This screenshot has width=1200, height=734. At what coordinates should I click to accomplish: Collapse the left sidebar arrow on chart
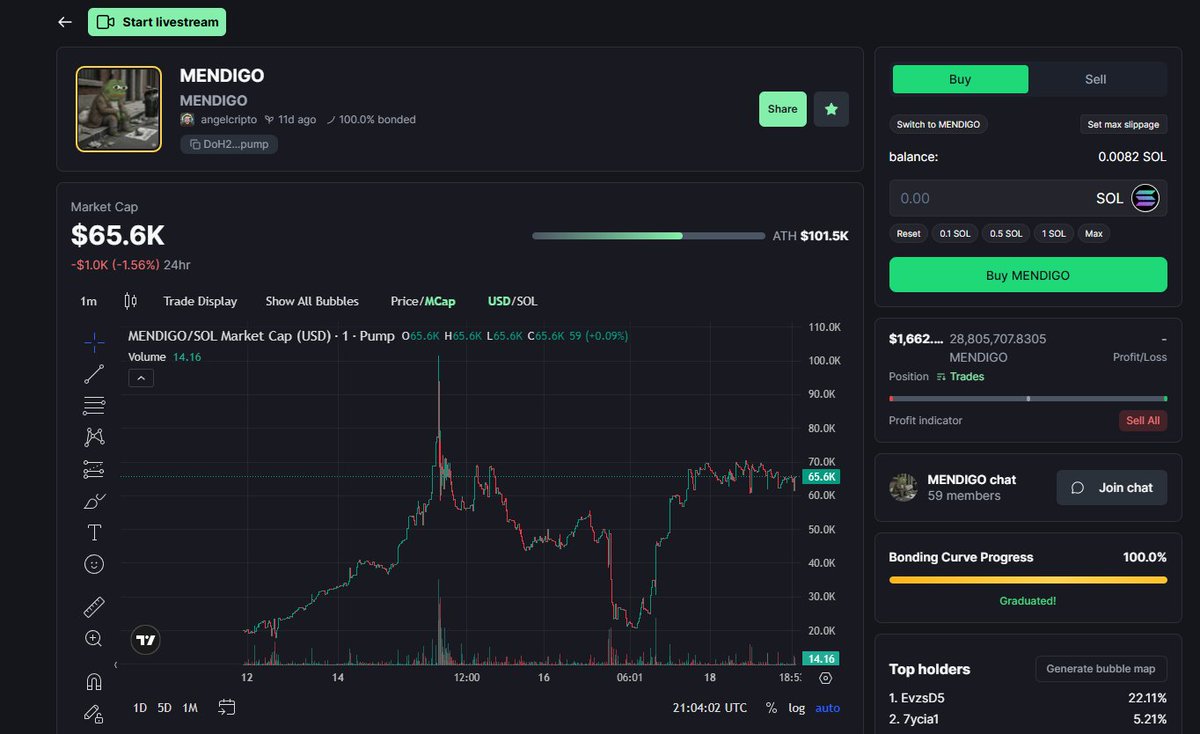(x=116, y=664)
